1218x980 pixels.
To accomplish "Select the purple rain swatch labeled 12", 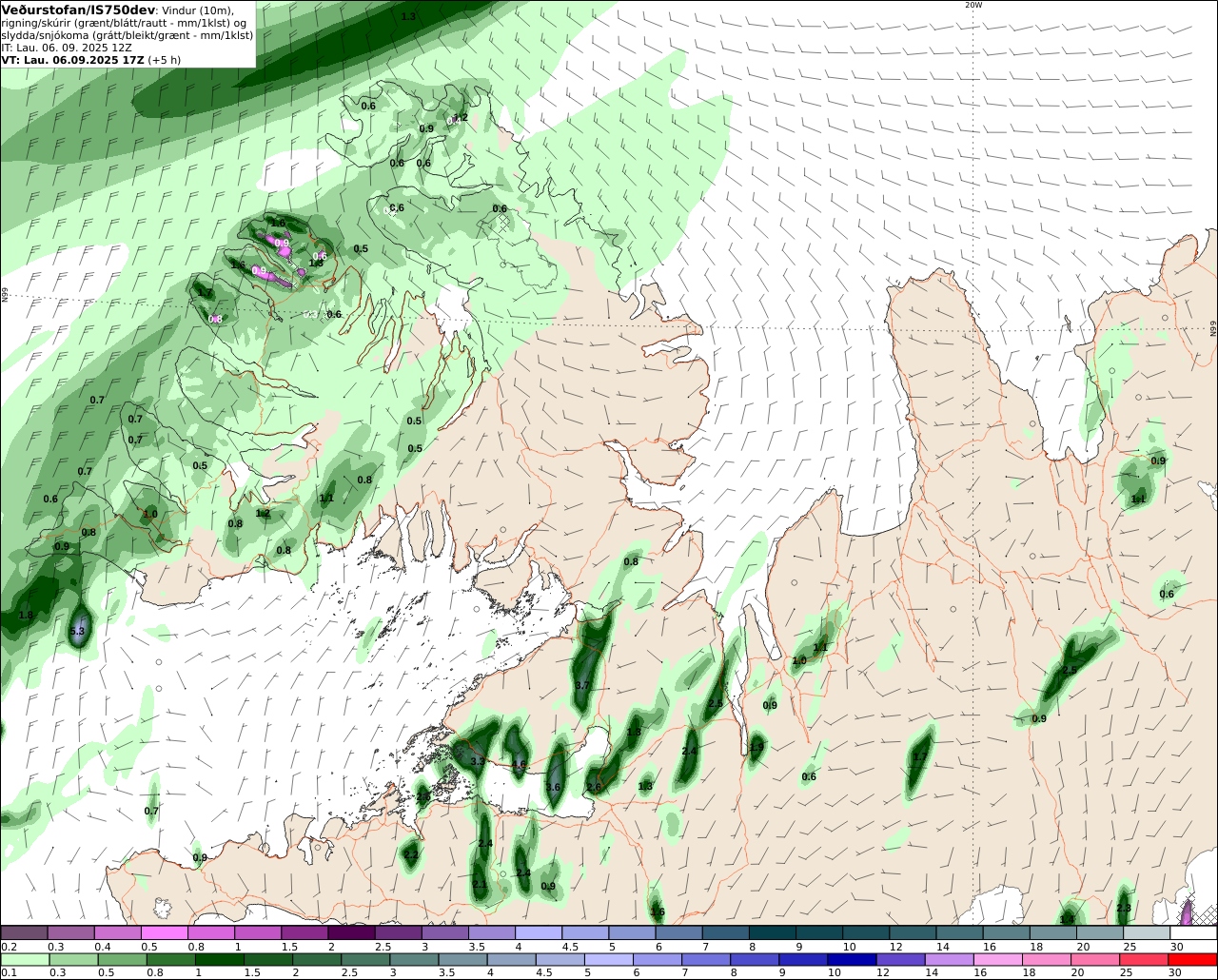I will [x=900, y=960].
